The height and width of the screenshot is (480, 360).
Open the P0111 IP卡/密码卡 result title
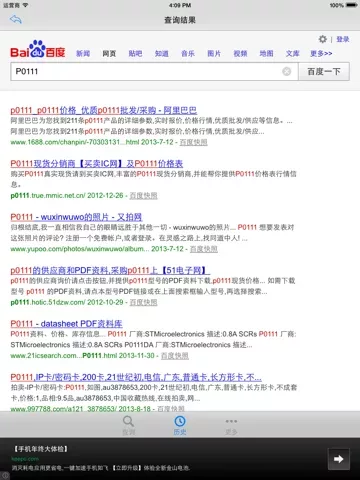point(136,377)
